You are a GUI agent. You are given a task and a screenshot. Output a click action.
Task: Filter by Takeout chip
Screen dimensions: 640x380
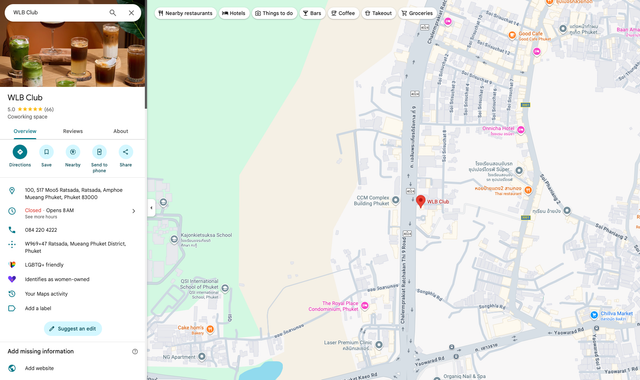pos(378,13)
